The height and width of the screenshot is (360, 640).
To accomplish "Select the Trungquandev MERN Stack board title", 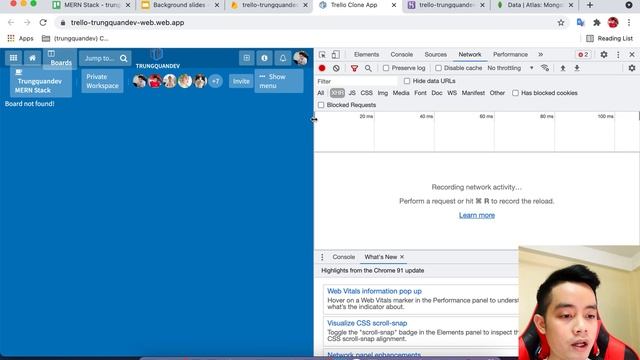I will coord(40,82).
